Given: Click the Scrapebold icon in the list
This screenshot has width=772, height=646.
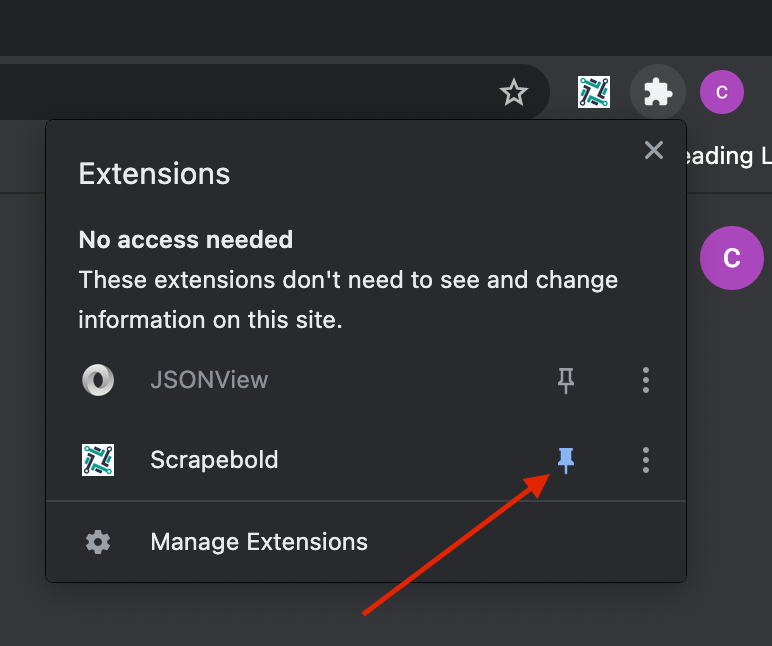Looking at the screenshot, I should 98,460.
